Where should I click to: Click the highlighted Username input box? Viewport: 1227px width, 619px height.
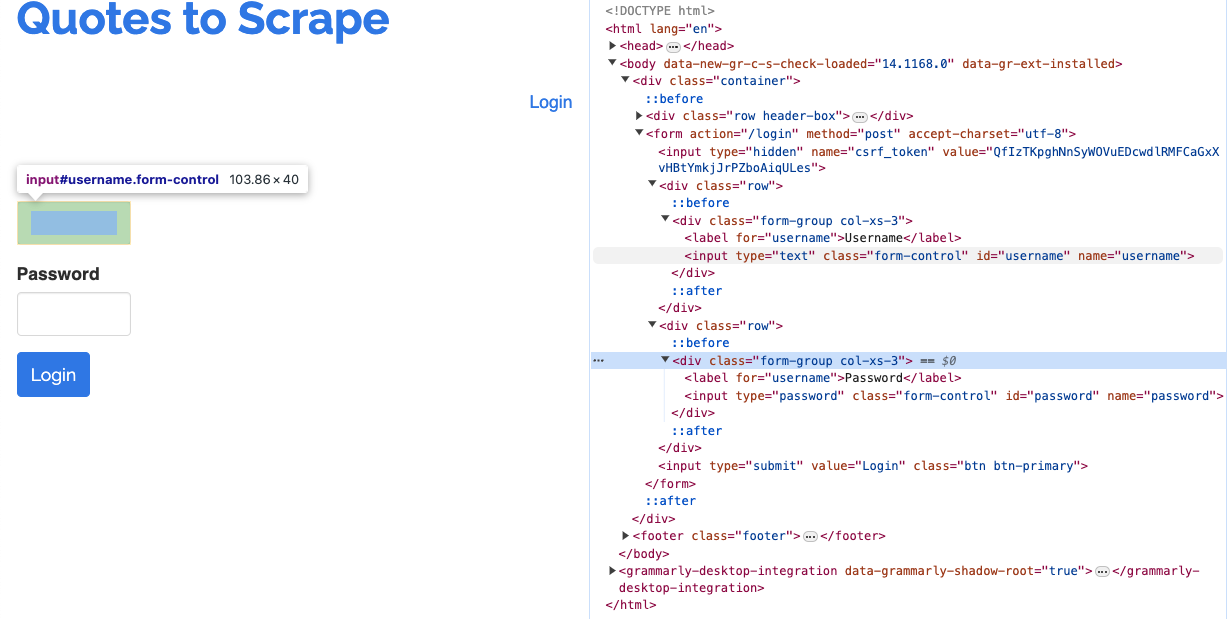(x=73, y=222)
